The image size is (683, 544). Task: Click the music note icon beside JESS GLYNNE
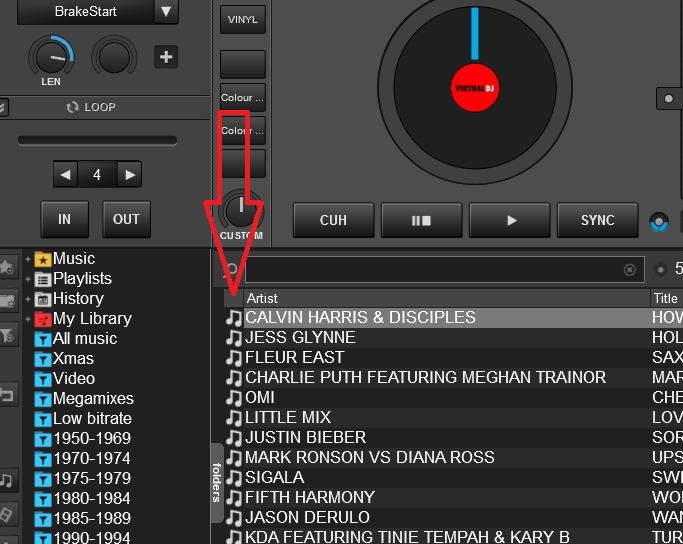pyautogui.click(x=234, y=338)
